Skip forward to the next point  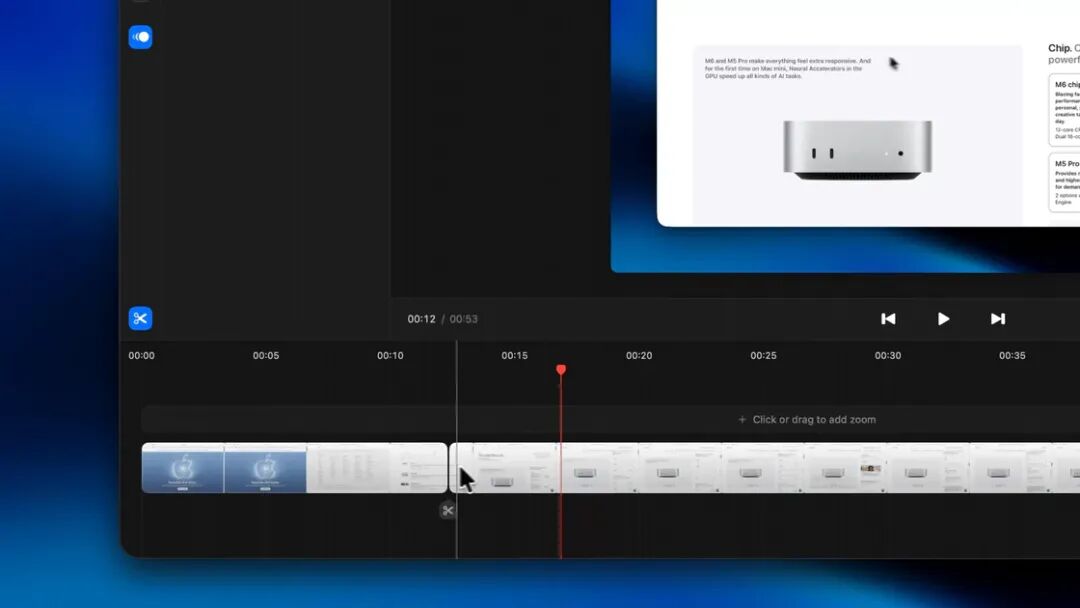pyautogui.click(x=998, y=319)
